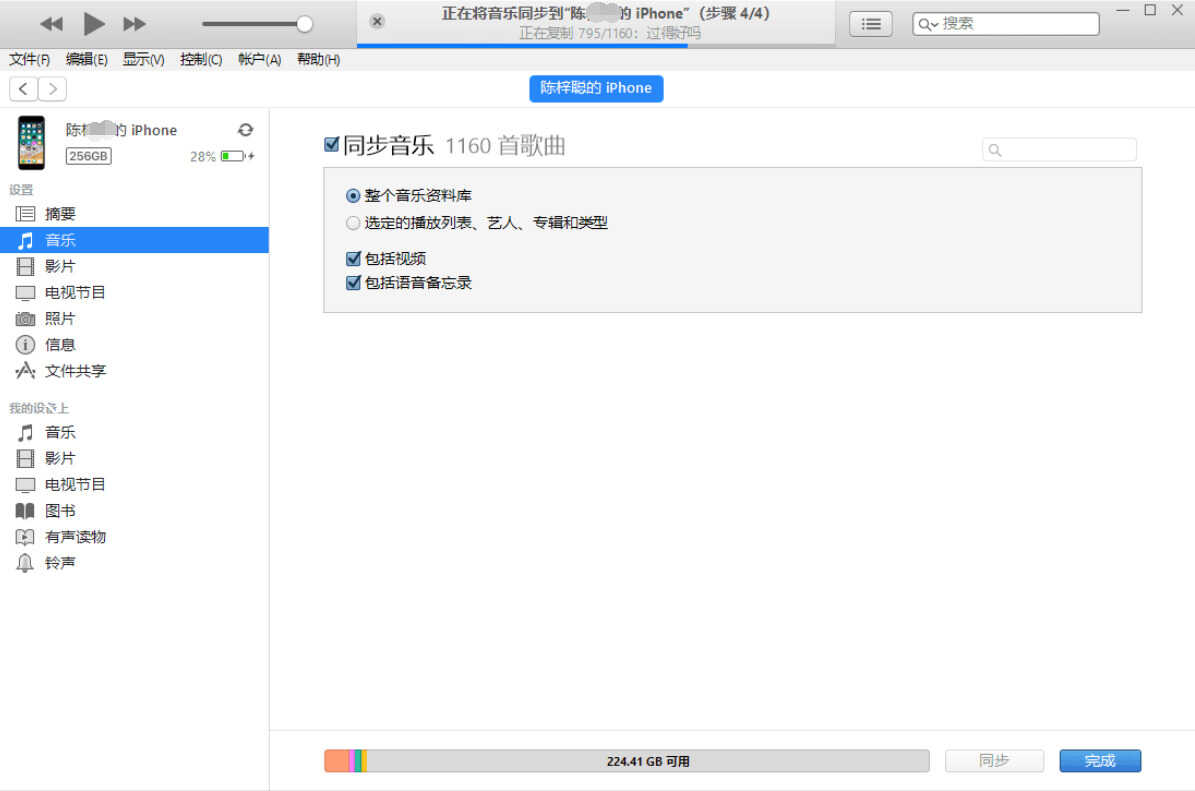
Task: Go forward with the right chevron button
Action: tap(52, 89)
